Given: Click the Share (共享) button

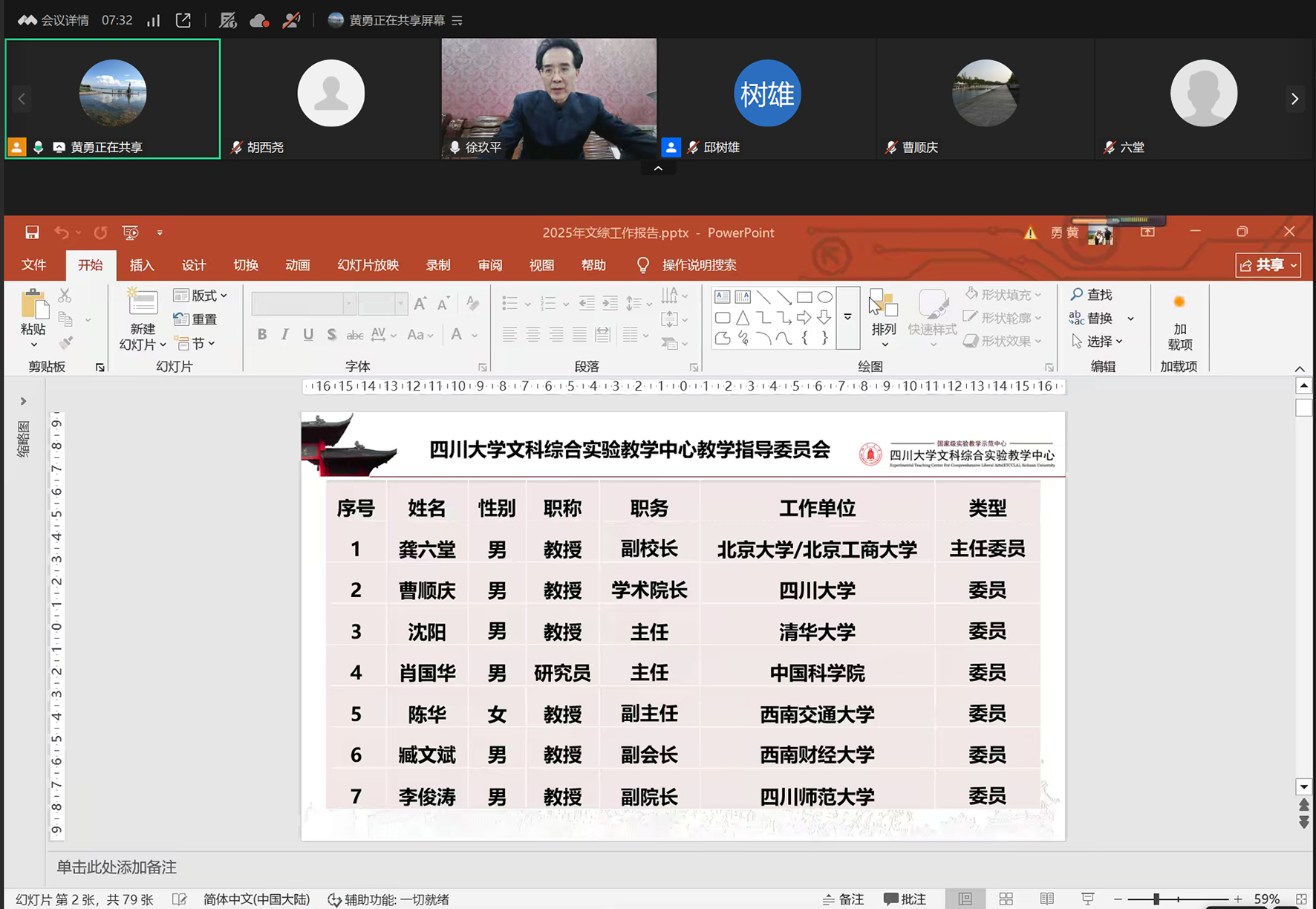Looking at the screenshot, I should (1268, 265).
